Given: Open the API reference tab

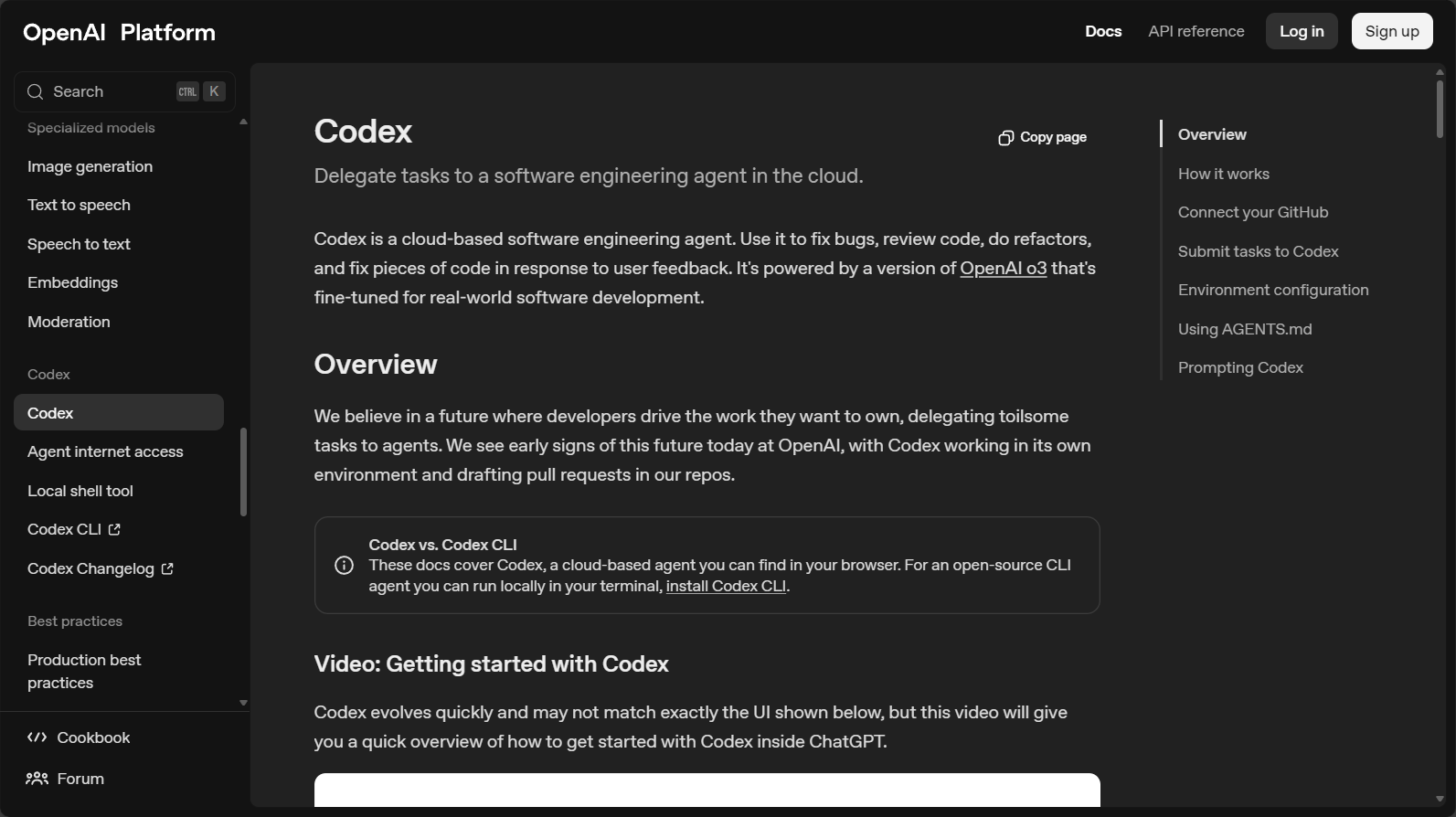Looking at the screenshot, I should [x=1196, y=31].
